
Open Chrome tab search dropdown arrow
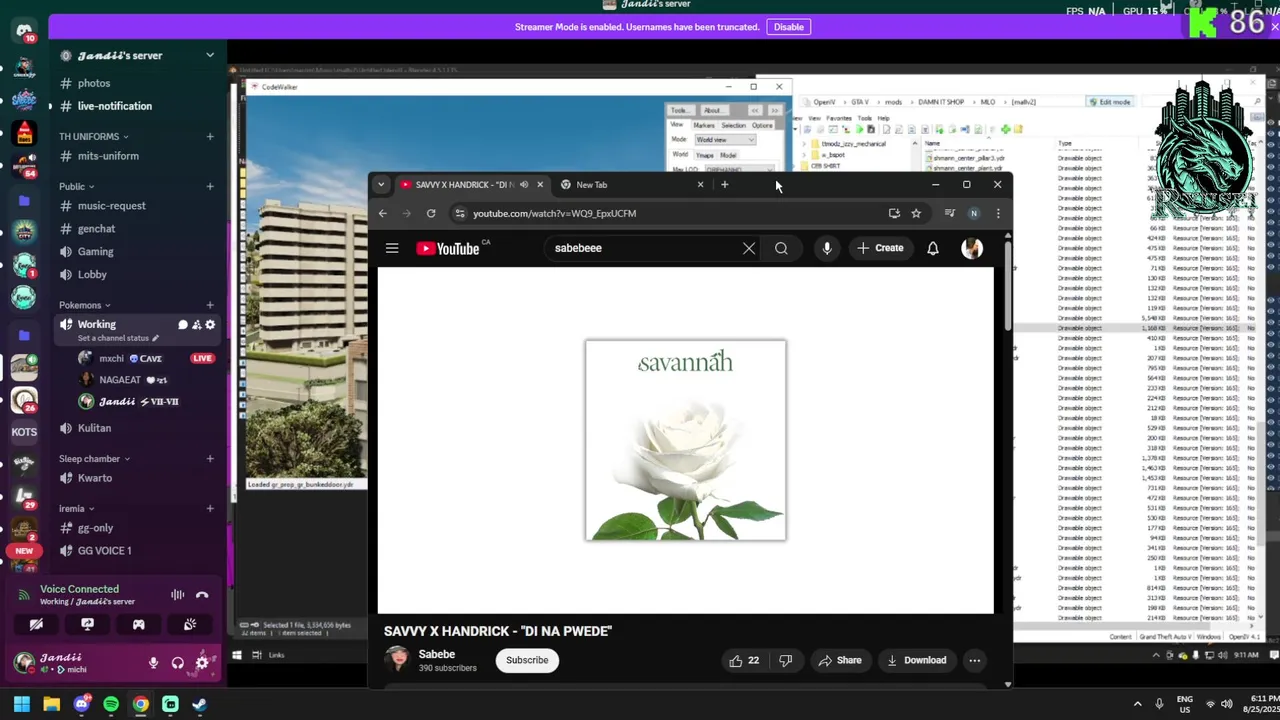381,184
